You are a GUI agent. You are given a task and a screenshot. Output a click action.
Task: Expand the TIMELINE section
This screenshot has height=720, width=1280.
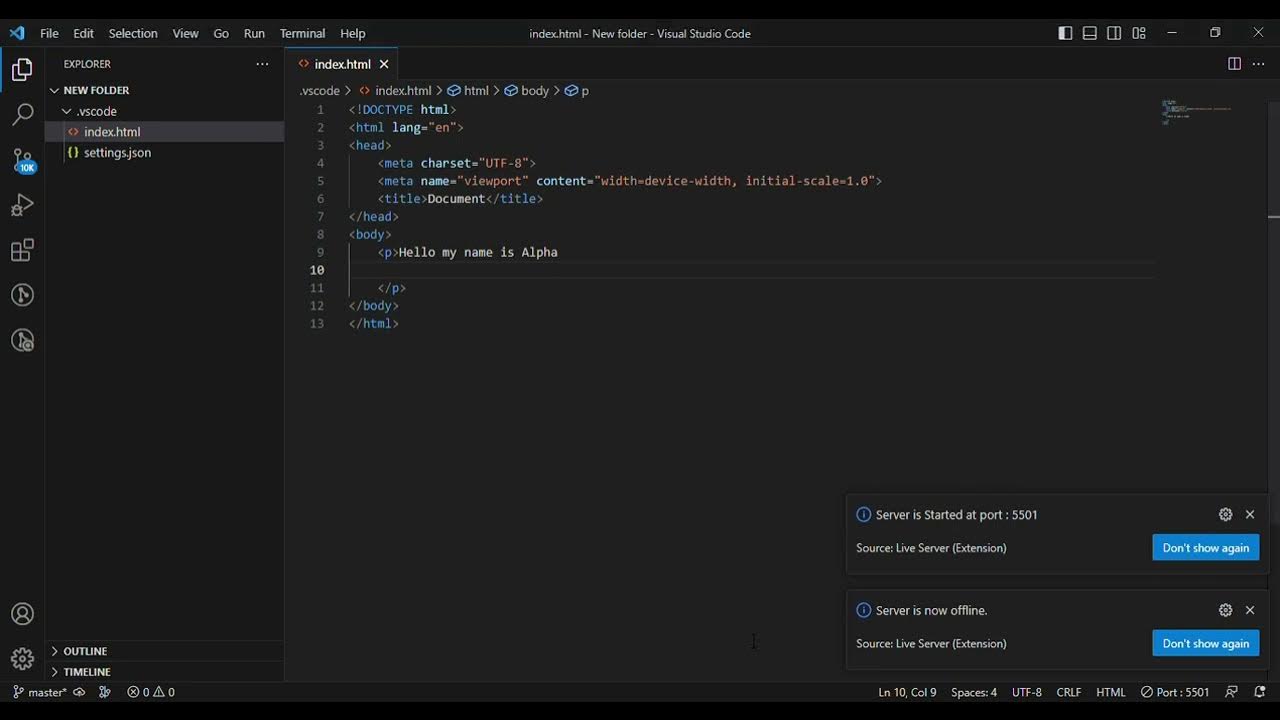[x=87, y=672]
